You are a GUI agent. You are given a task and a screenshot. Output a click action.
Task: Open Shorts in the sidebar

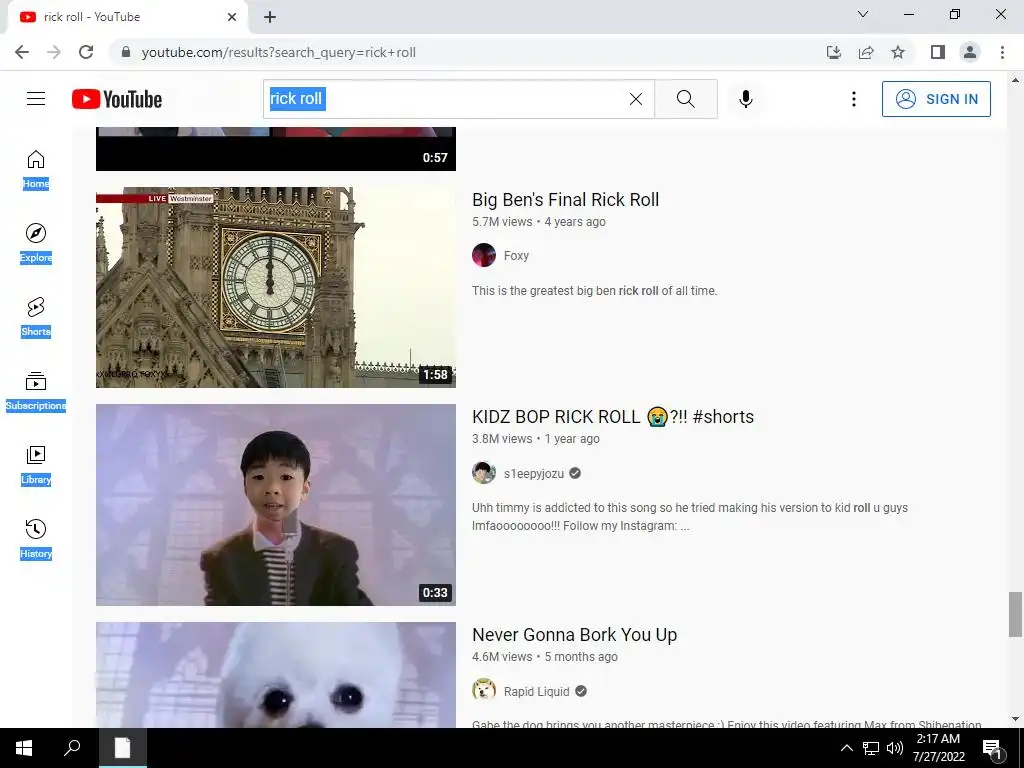[x=36, y=317]
